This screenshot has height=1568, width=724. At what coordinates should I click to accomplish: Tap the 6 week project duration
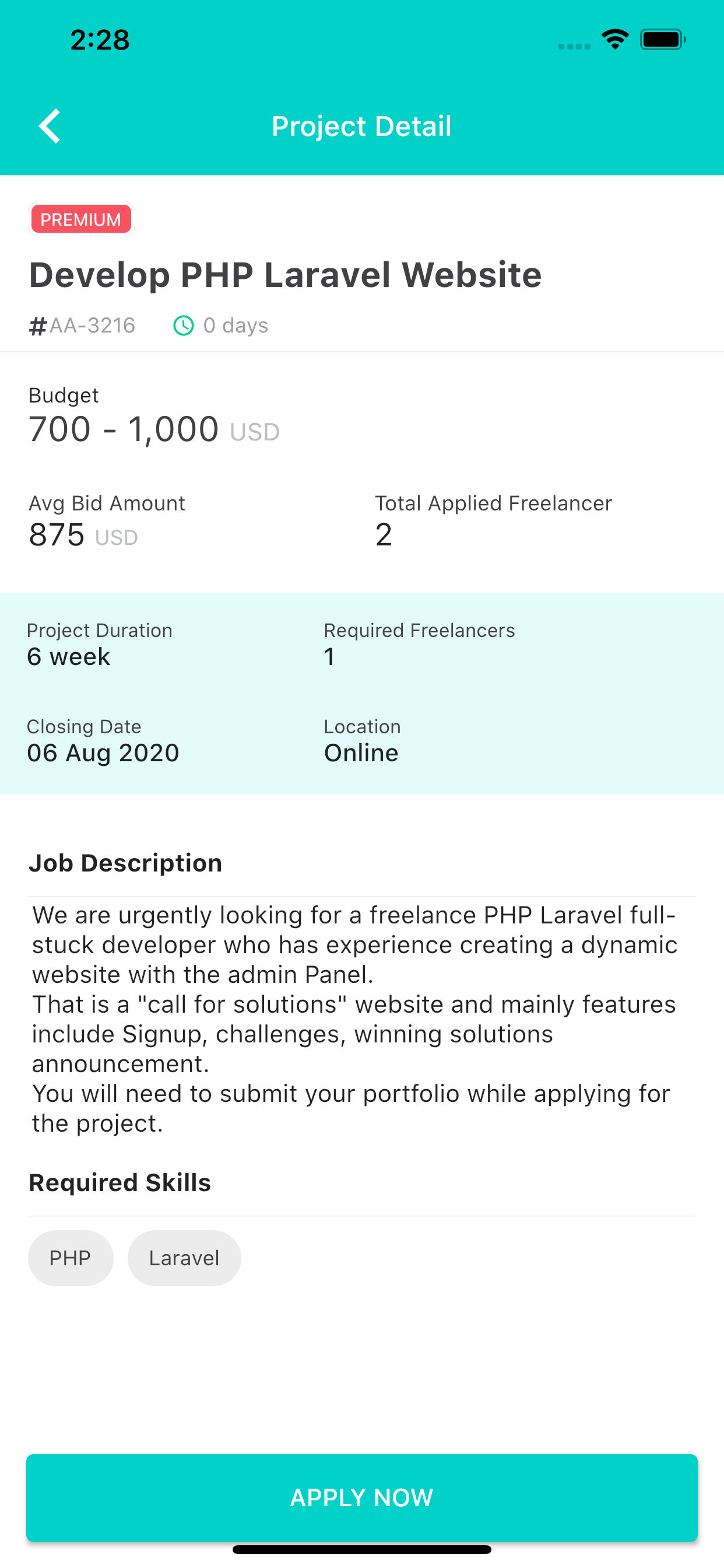pyautogui.click(x=68, y=657)
